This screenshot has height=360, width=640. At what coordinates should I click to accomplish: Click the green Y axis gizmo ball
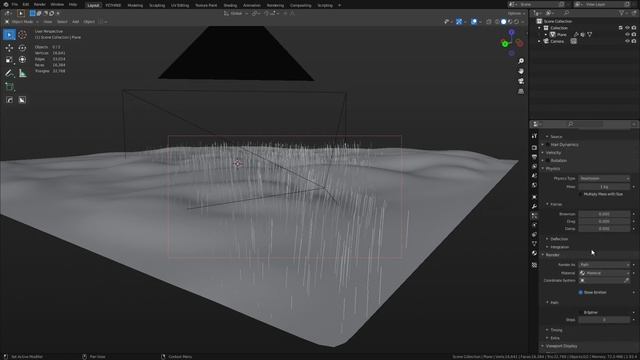click(505, 44)
